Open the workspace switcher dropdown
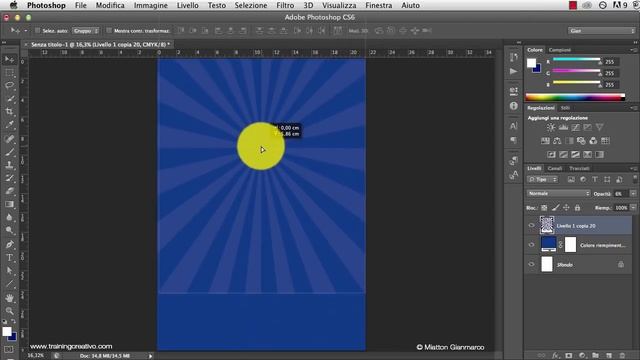 (602, 31)
